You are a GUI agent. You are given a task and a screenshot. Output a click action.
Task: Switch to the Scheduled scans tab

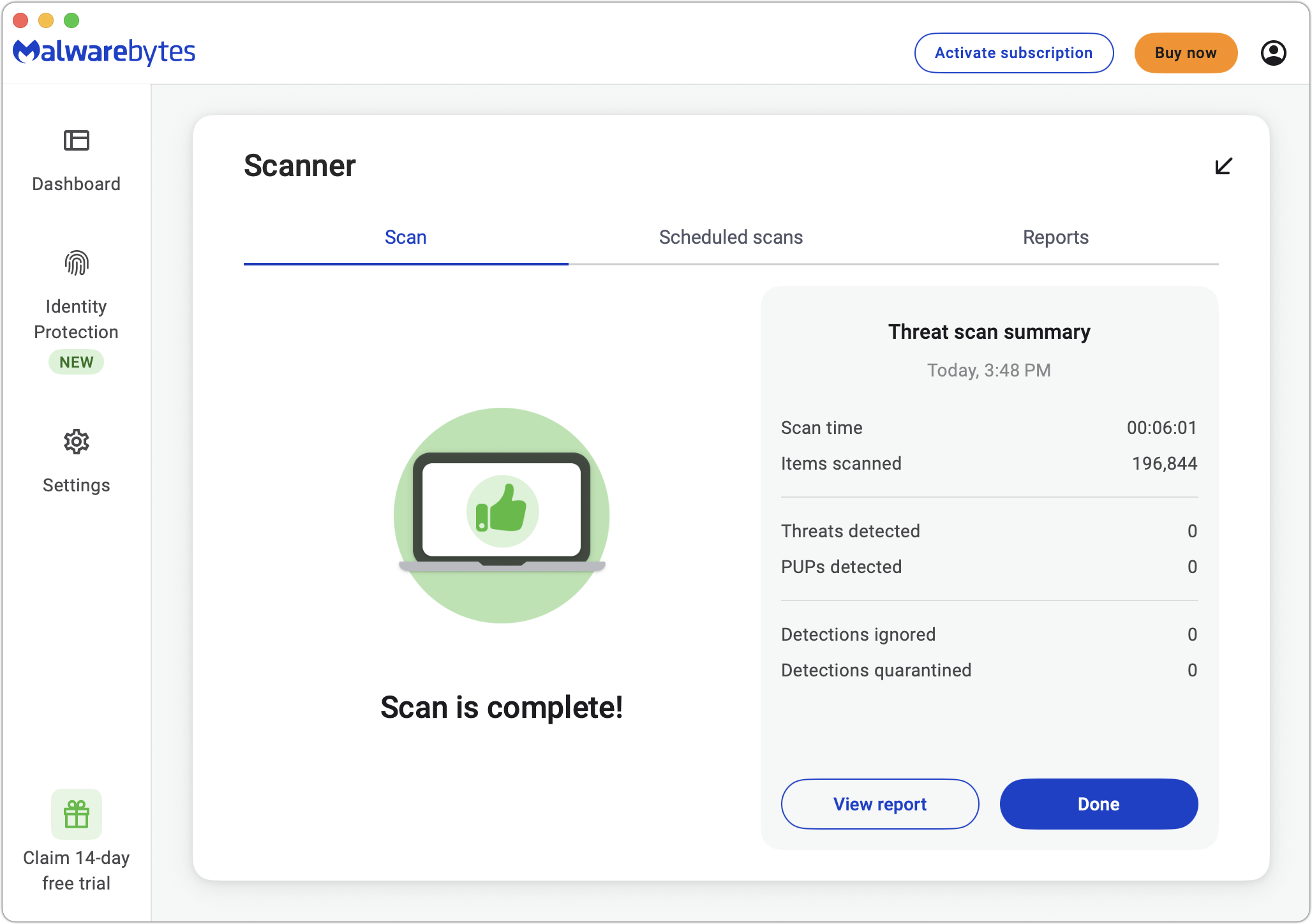[731, 237]
